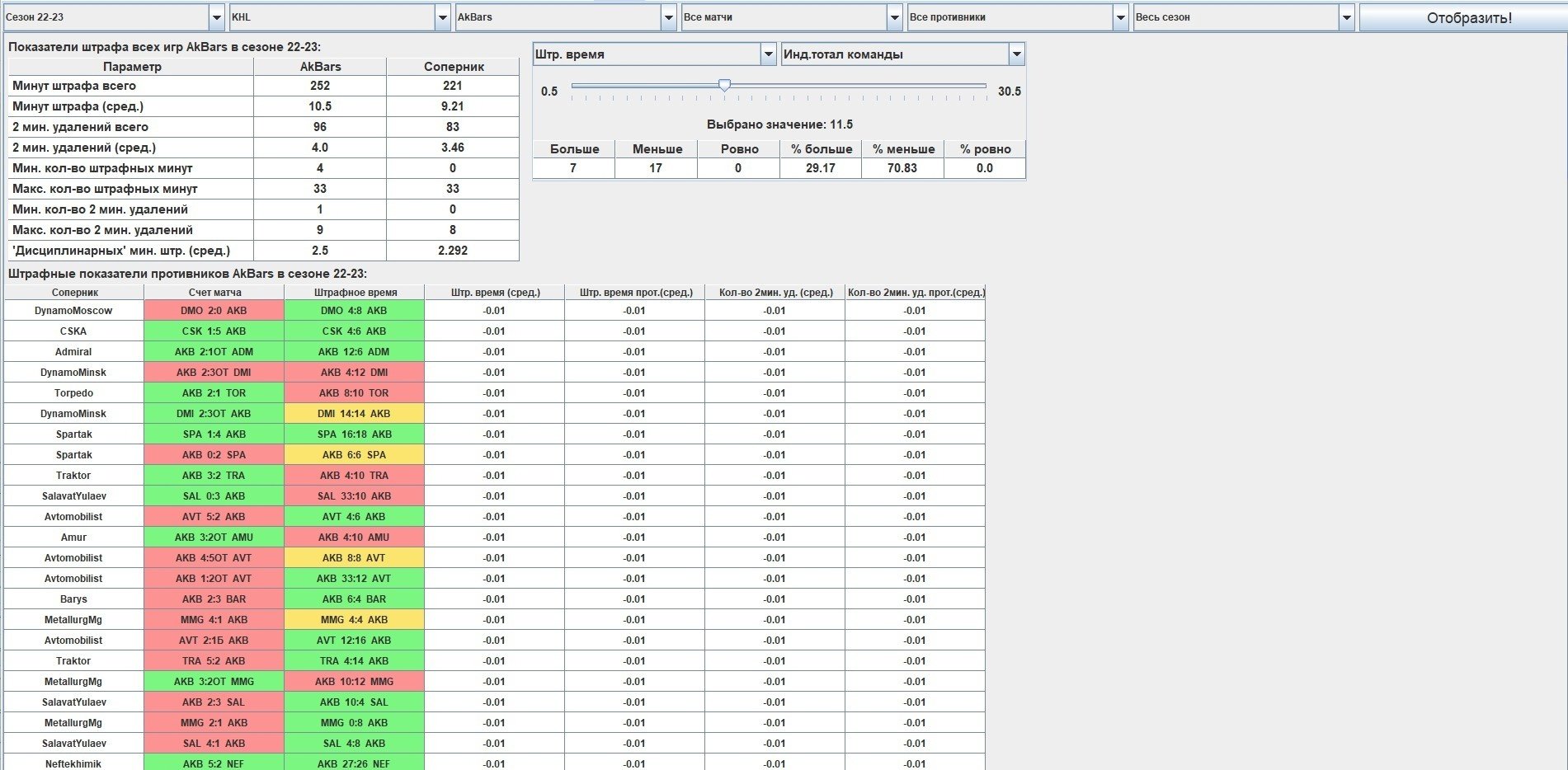Select the Admiral opponent row
The width and height of the screenshot is (1568, 770).
(x=73, y=352)
